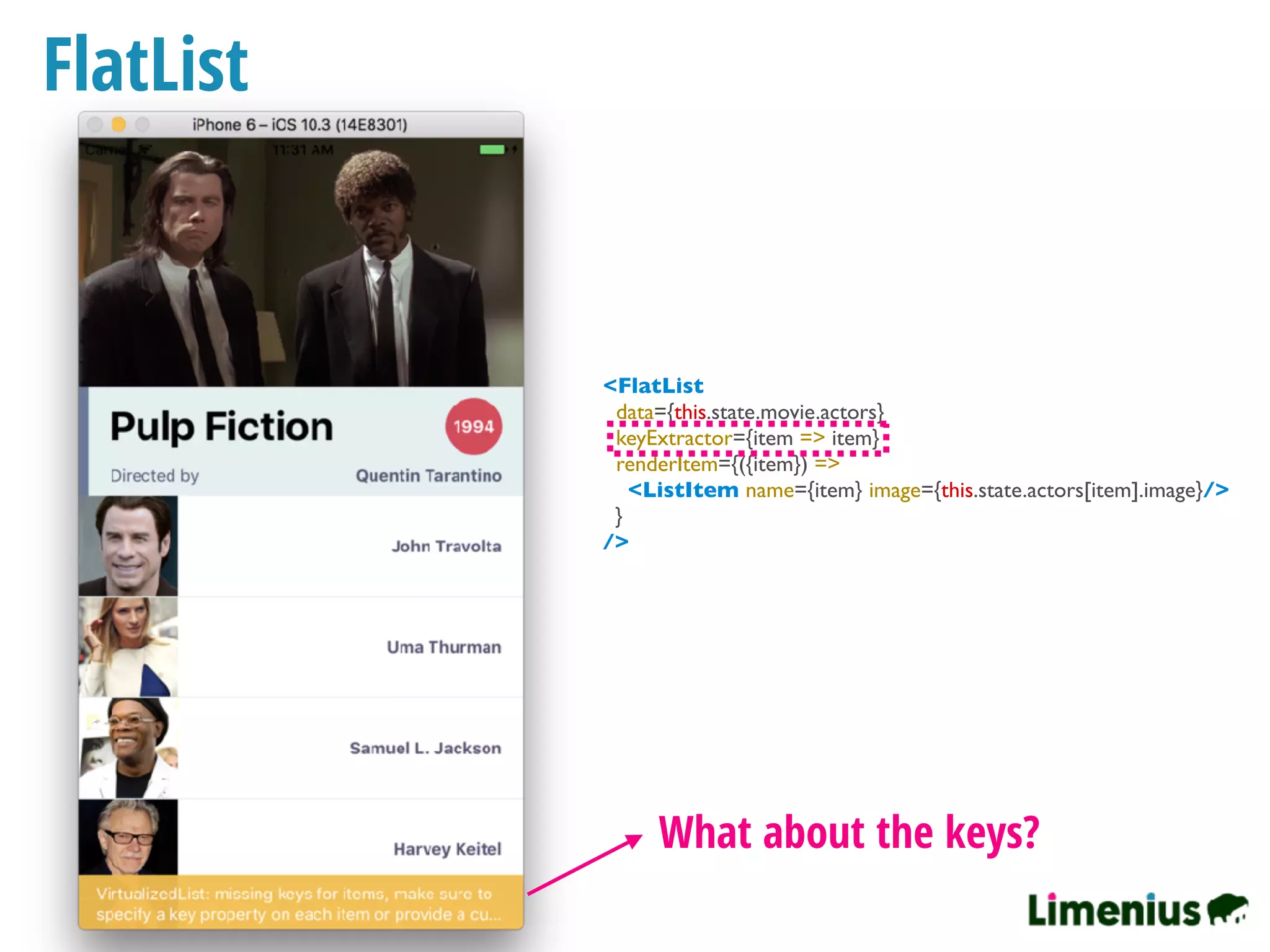Click the Pulp Fiction movie title
The height and width of the screenshot is (952, 1270).
[221, 426]
